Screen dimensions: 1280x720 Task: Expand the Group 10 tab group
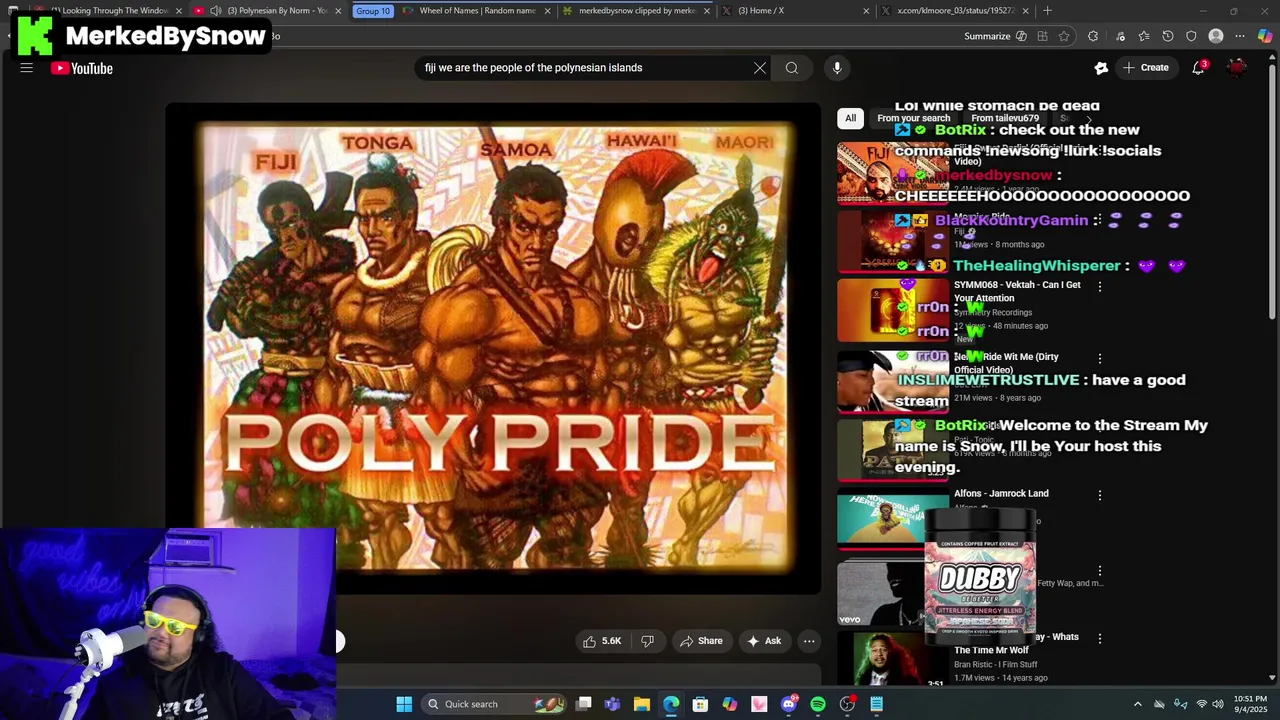tap(372, 11)
